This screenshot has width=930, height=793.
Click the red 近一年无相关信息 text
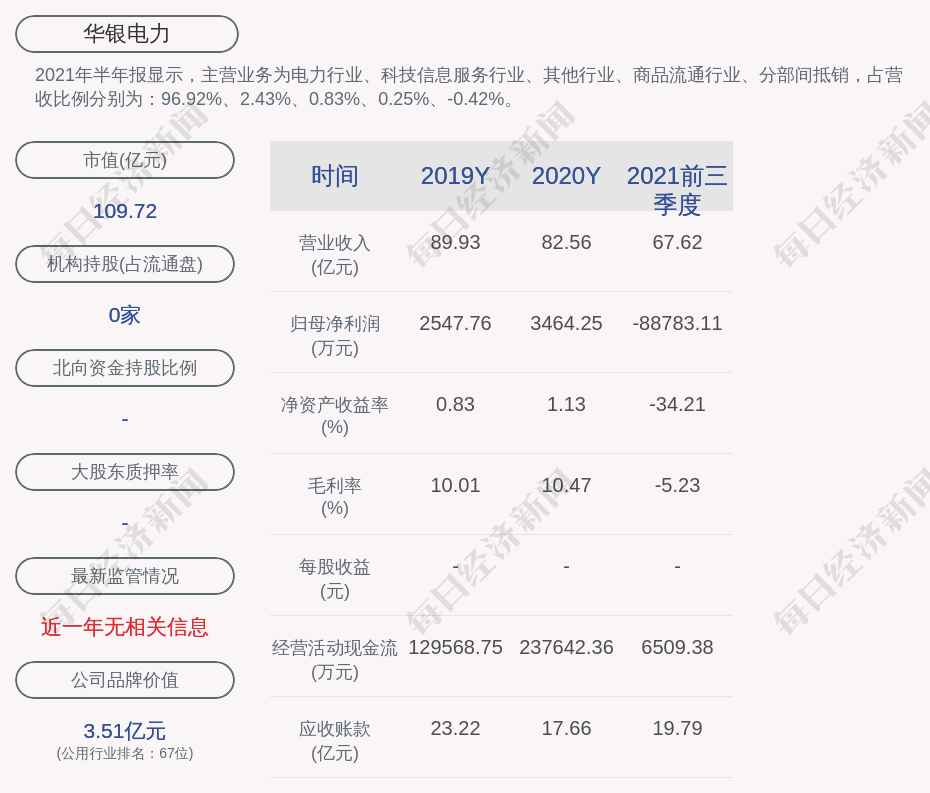pyautogui.click(x=125, y=627)
